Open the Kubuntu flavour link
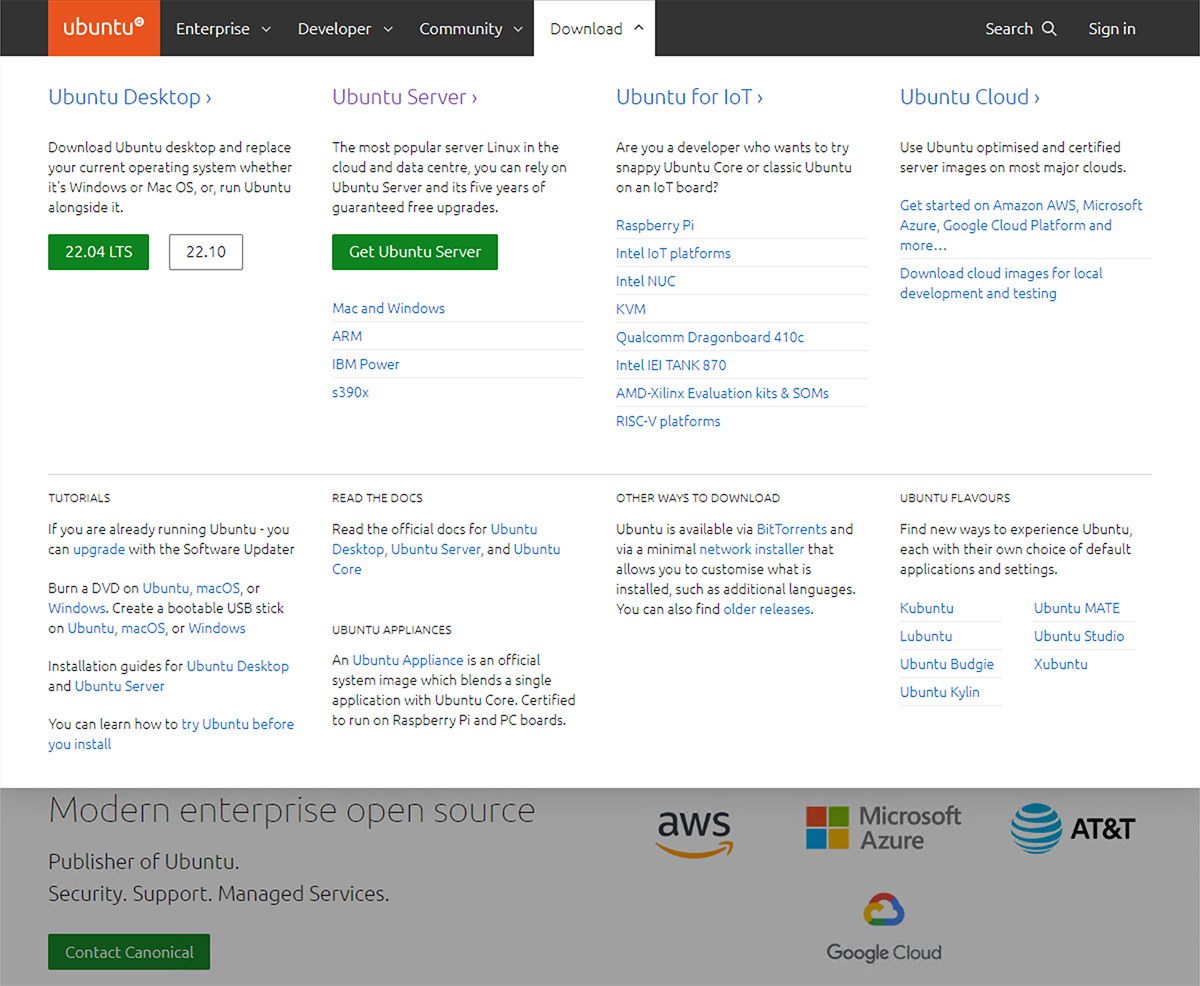The height and width of the screenshot is (986, 1200). click(927, 608)
